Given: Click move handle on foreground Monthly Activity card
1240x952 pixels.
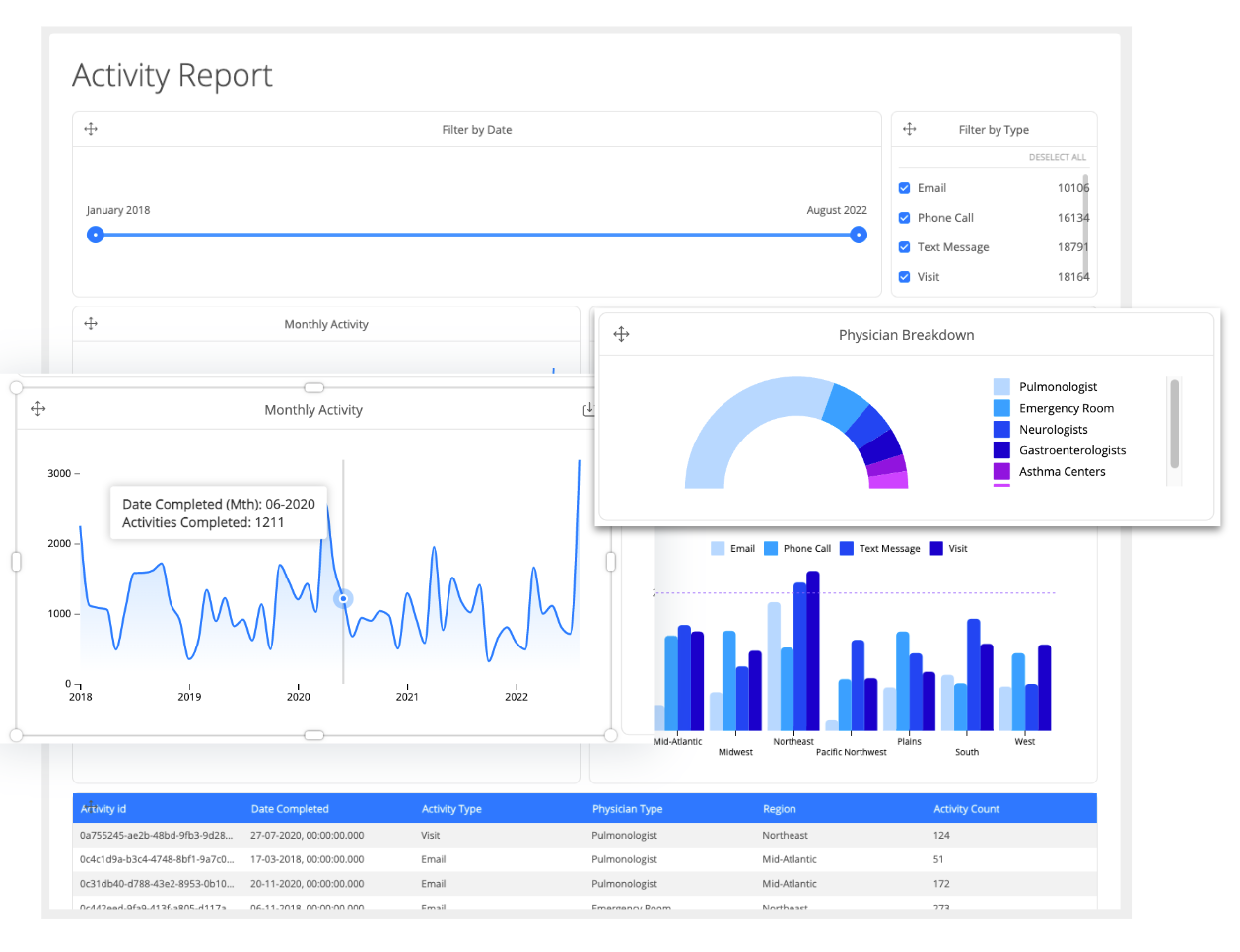Looking at the screenshot, I should [x=38, y=408].
